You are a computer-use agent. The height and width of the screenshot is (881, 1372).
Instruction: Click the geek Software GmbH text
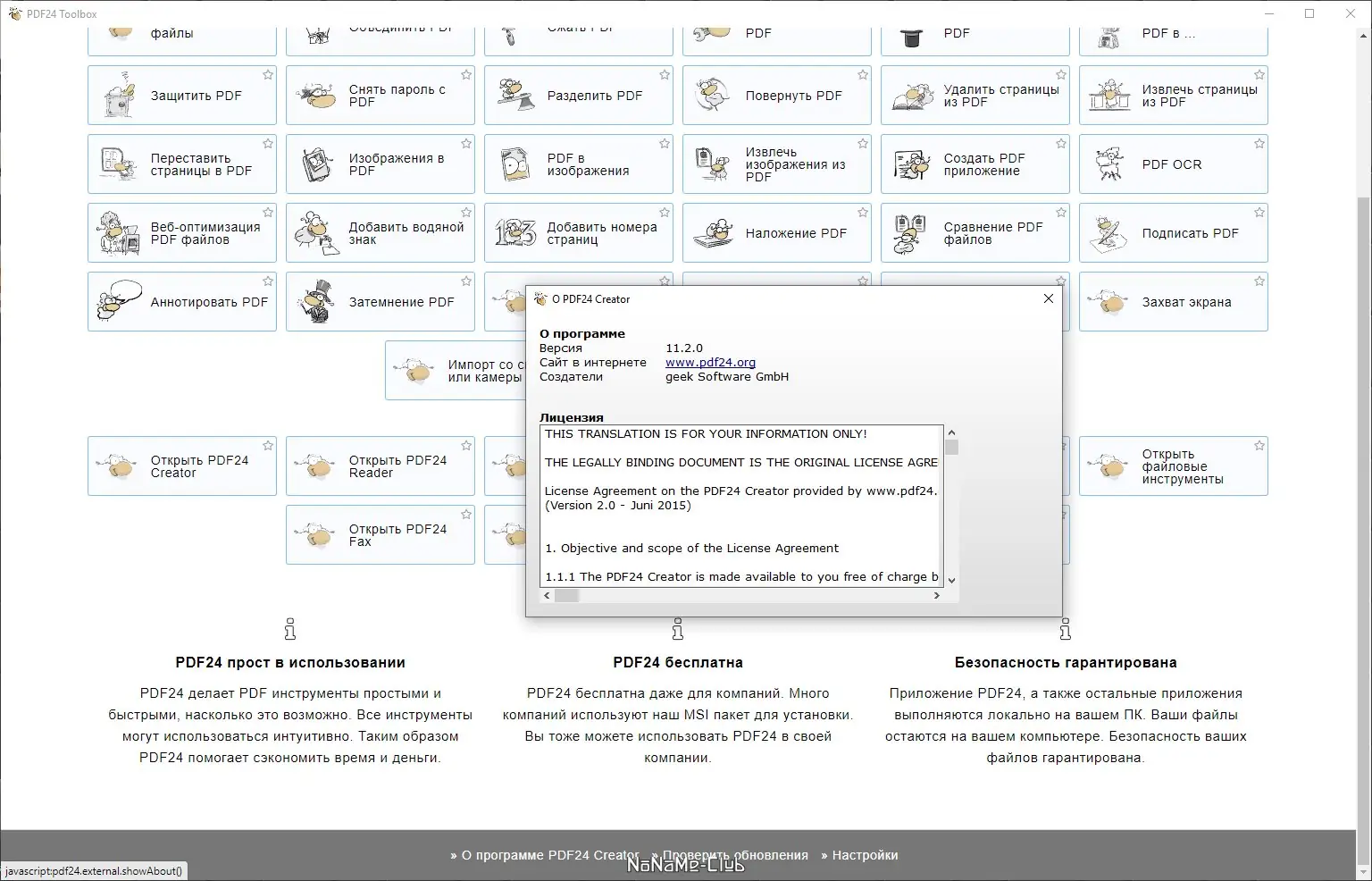727,377
